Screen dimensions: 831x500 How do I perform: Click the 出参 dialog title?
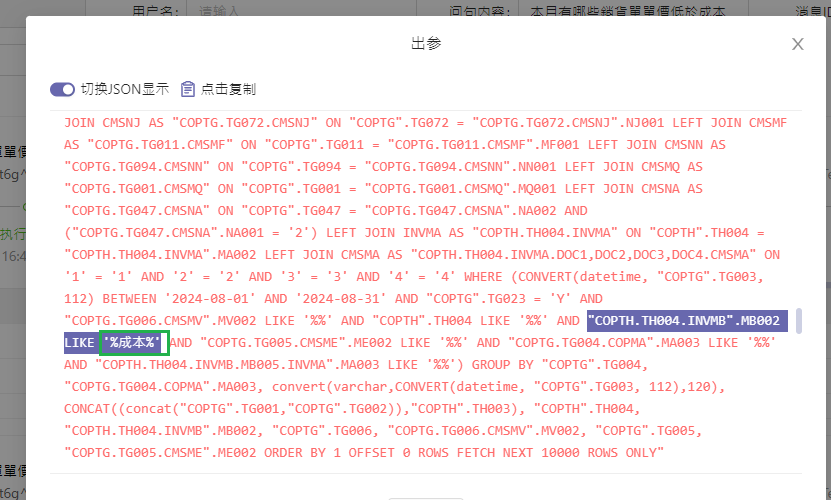[x=426, y=43]
